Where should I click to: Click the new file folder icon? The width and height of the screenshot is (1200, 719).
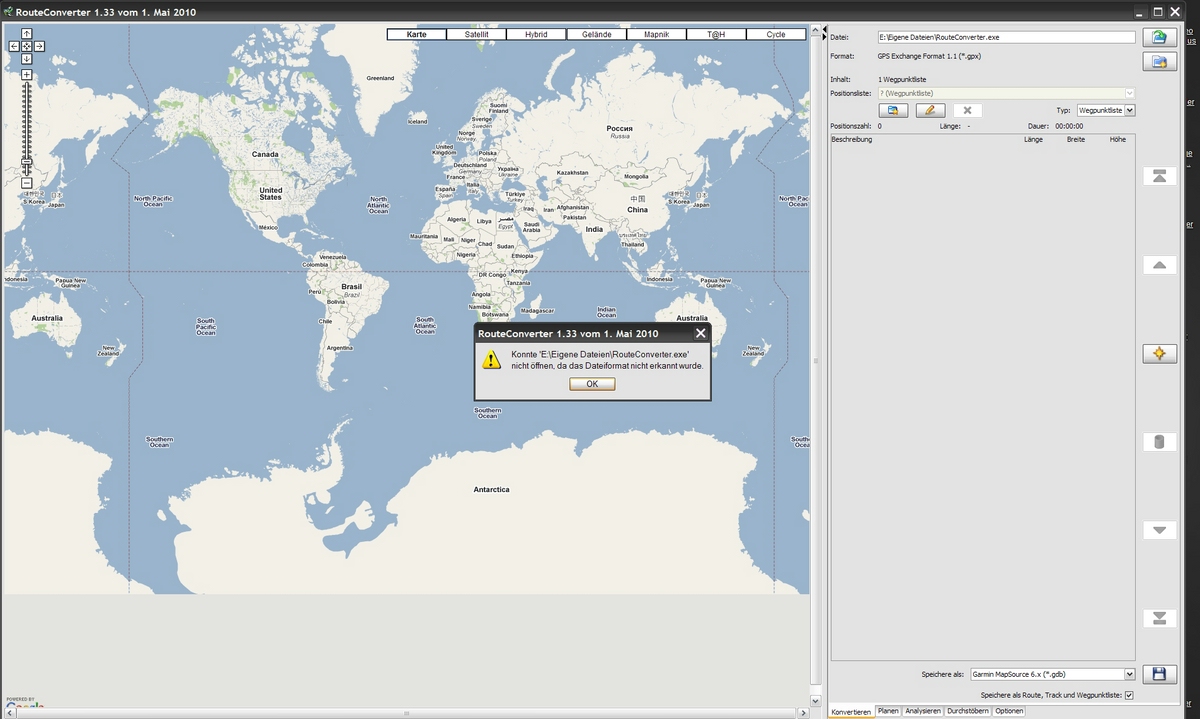click(x=1159, y=62)
